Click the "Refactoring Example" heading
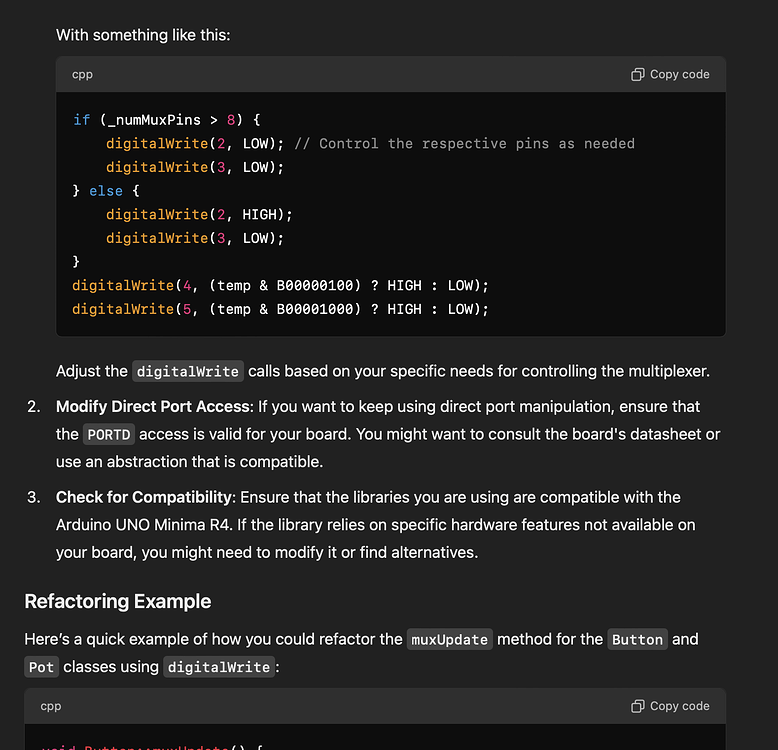778x750 pixels. coord(118,602)
